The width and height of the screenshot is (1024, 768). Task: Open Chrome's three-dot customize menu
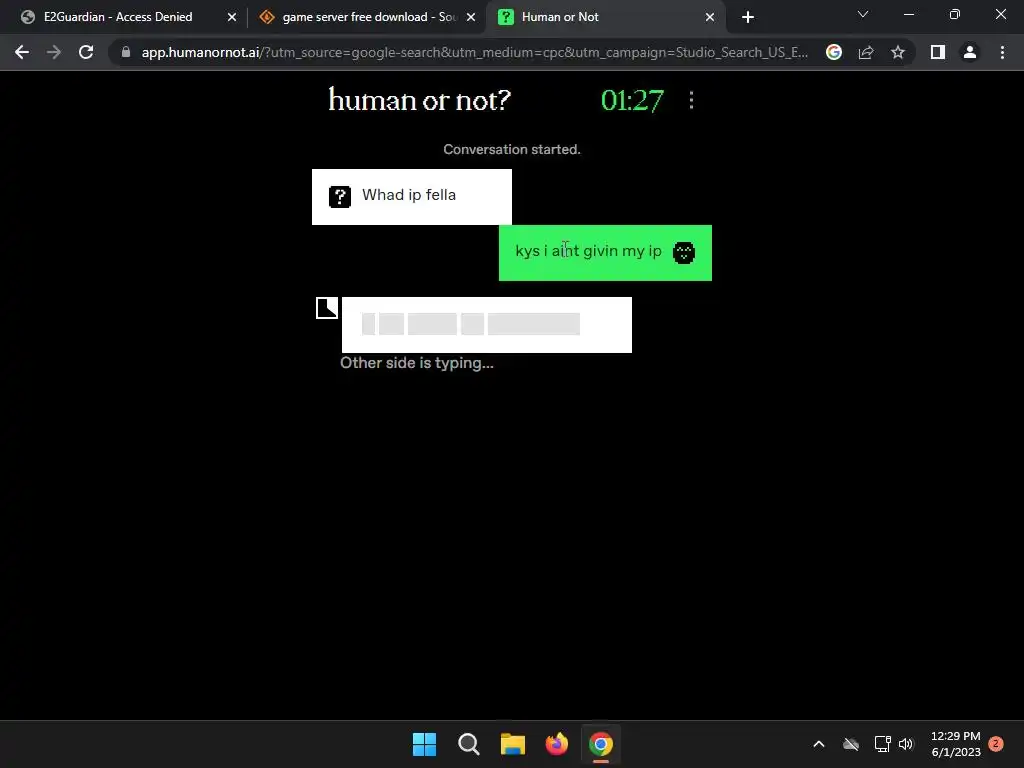click(x=1002, y=52)
